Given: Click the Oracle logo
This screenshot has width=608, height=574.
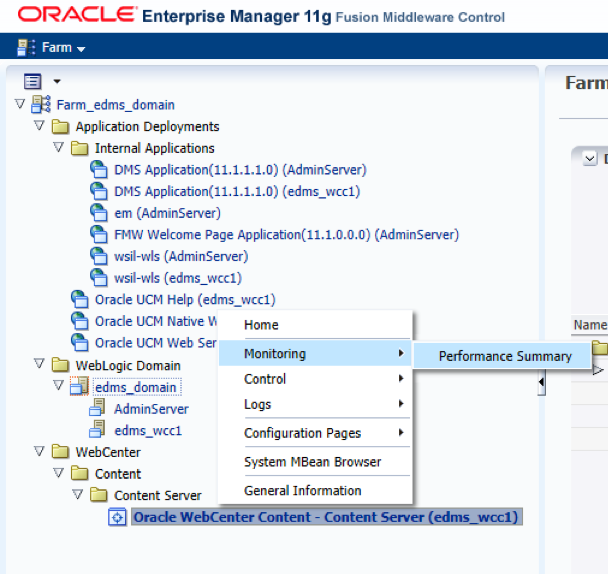Looking at the screenshot, I should pos(77,15).
